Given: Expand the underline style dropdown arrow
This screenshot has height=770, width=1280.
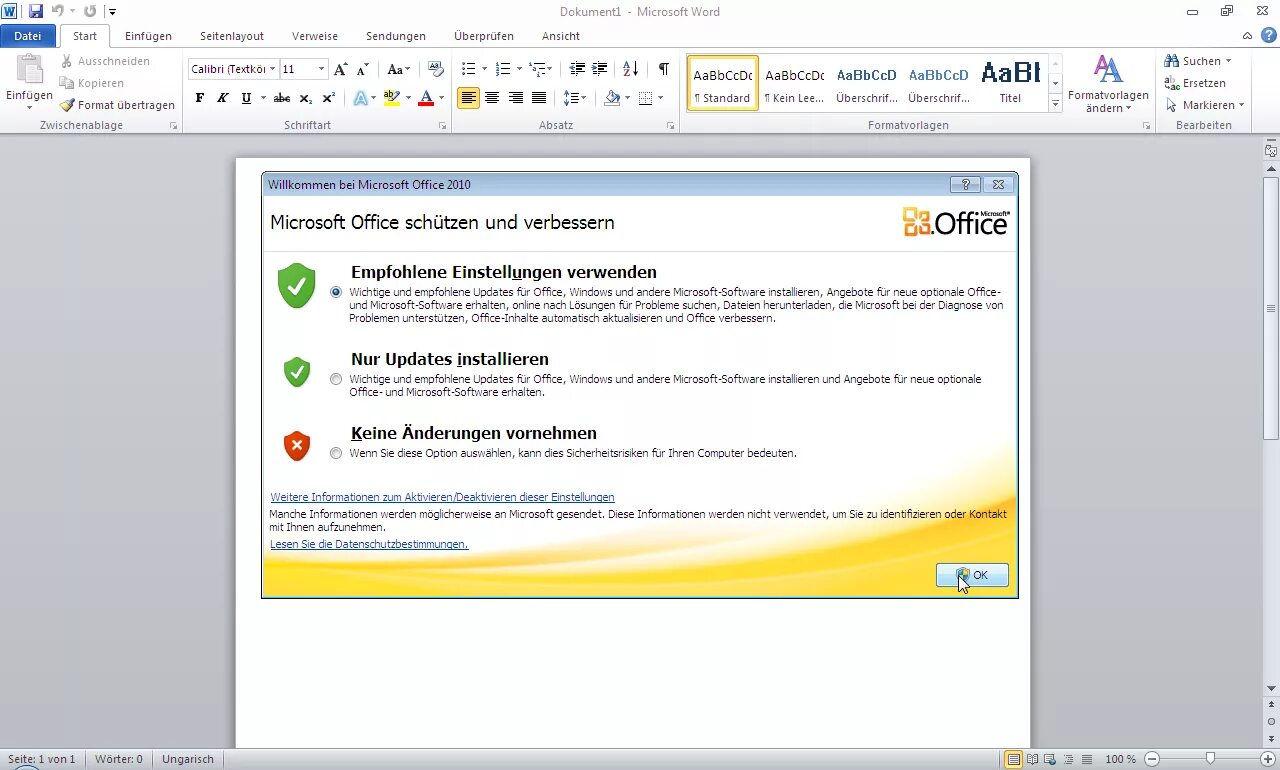Looking at the screenshot, I should [x=264, y=98].
